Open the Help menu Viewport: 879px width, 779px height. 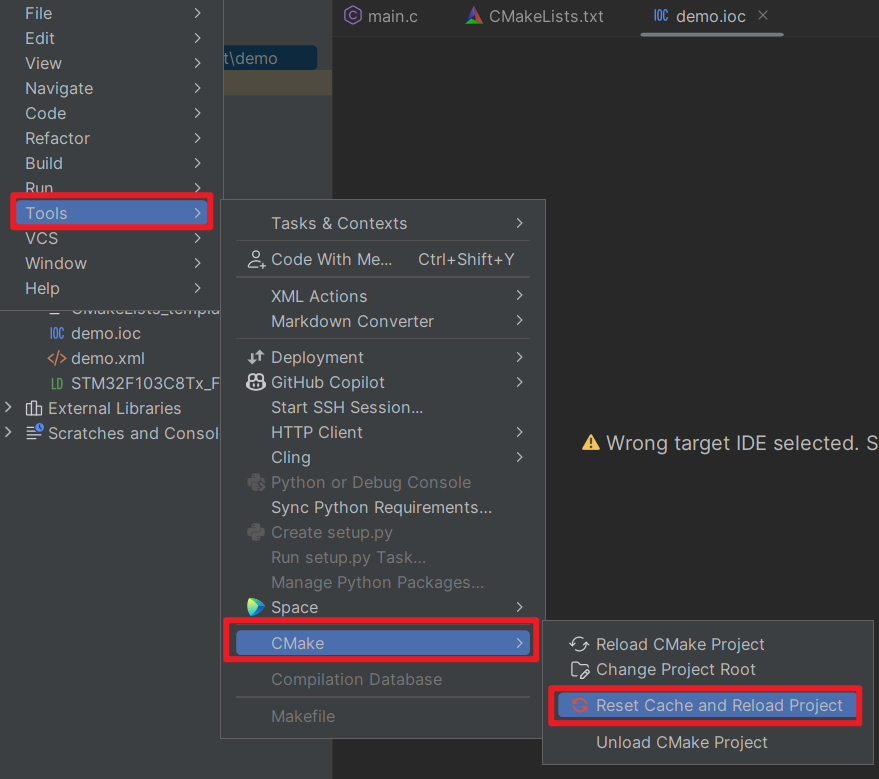pos(110,288)
